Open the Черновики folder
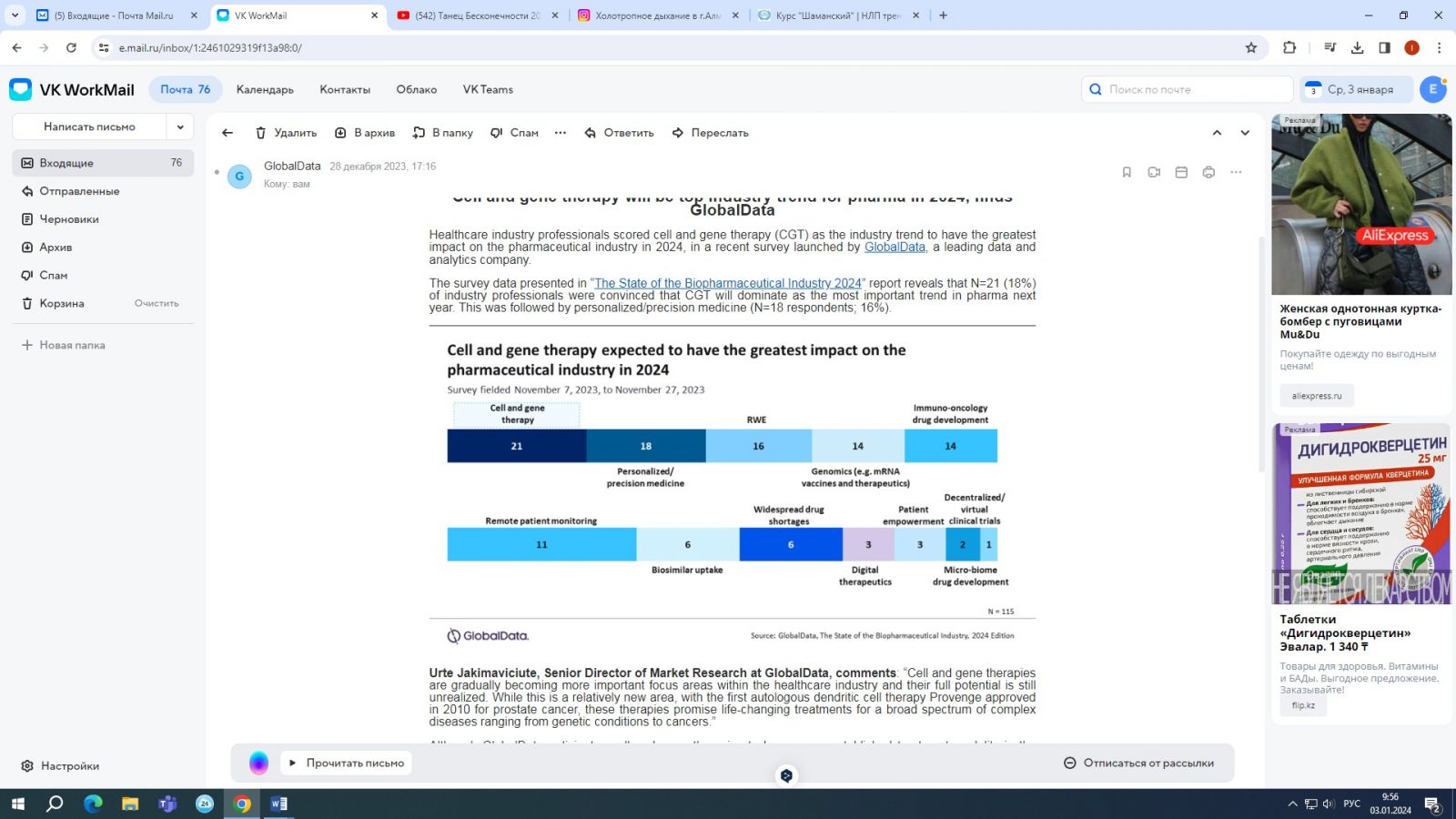The height and width of the screenshot is (819, 1456). tap(103, 219)
